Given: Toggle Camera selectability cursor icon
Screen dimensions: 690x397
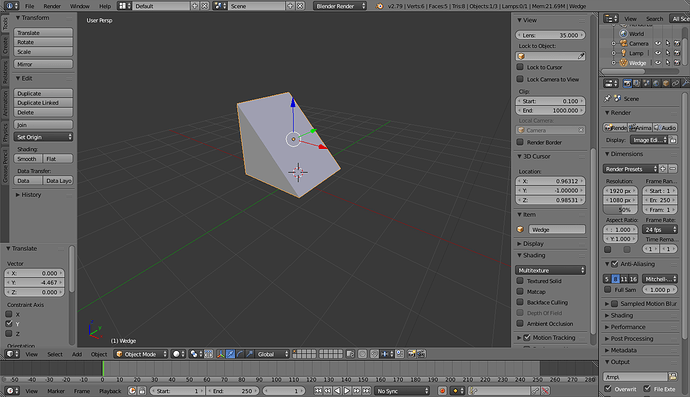Looking at the screenshot, I should click(668, 43).
